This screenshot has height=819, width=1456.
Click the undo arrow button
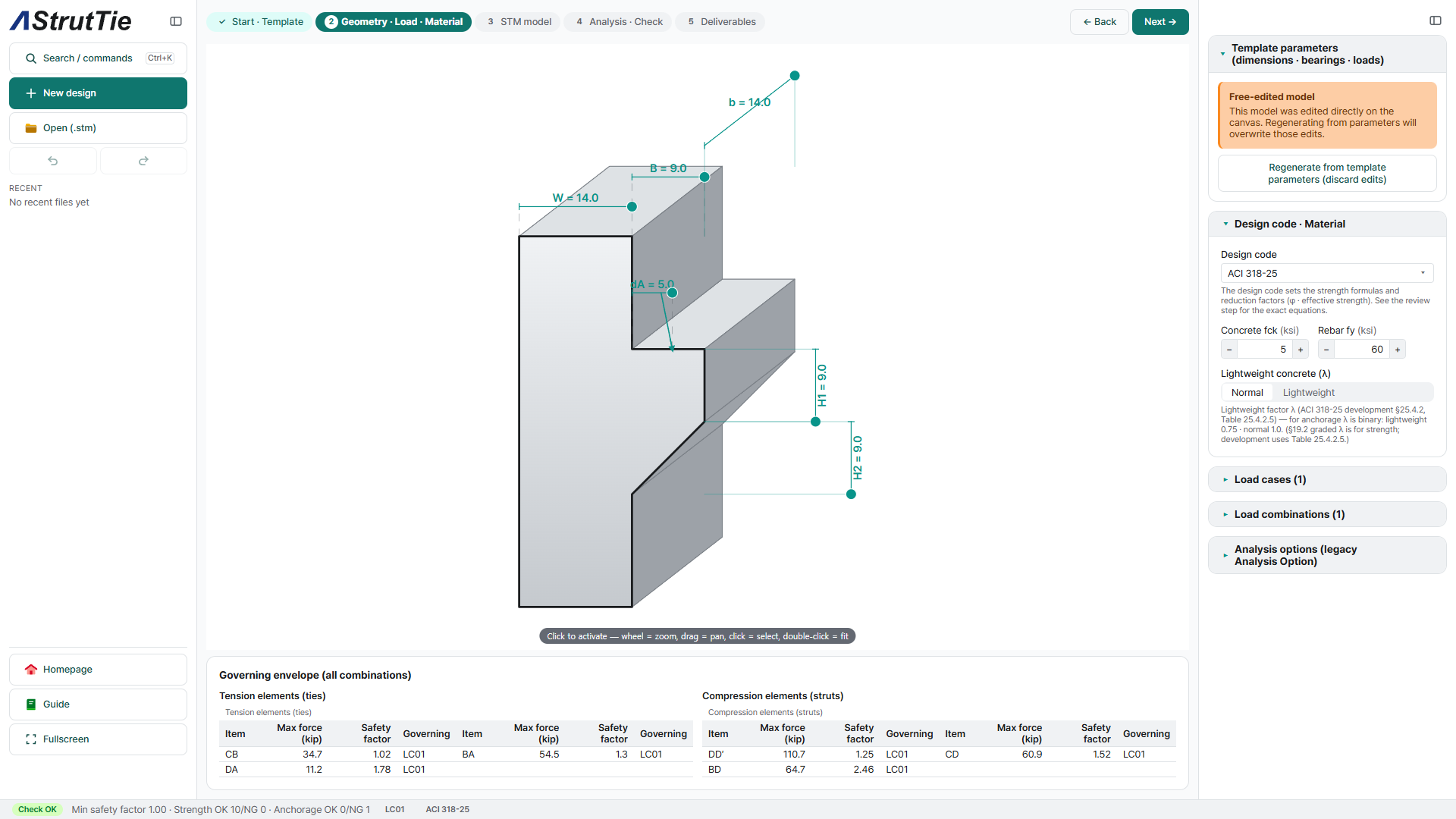coord(53,161)
